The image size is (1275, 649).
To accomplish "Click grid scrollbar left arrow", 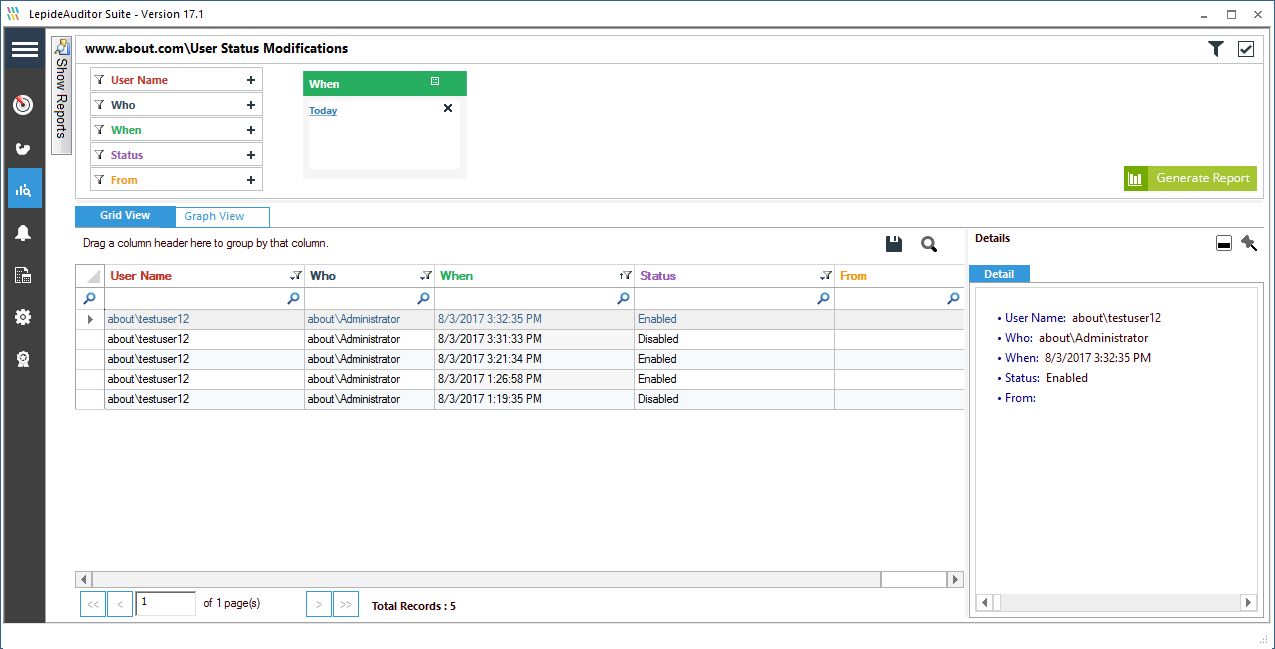I will click(84, 579).
